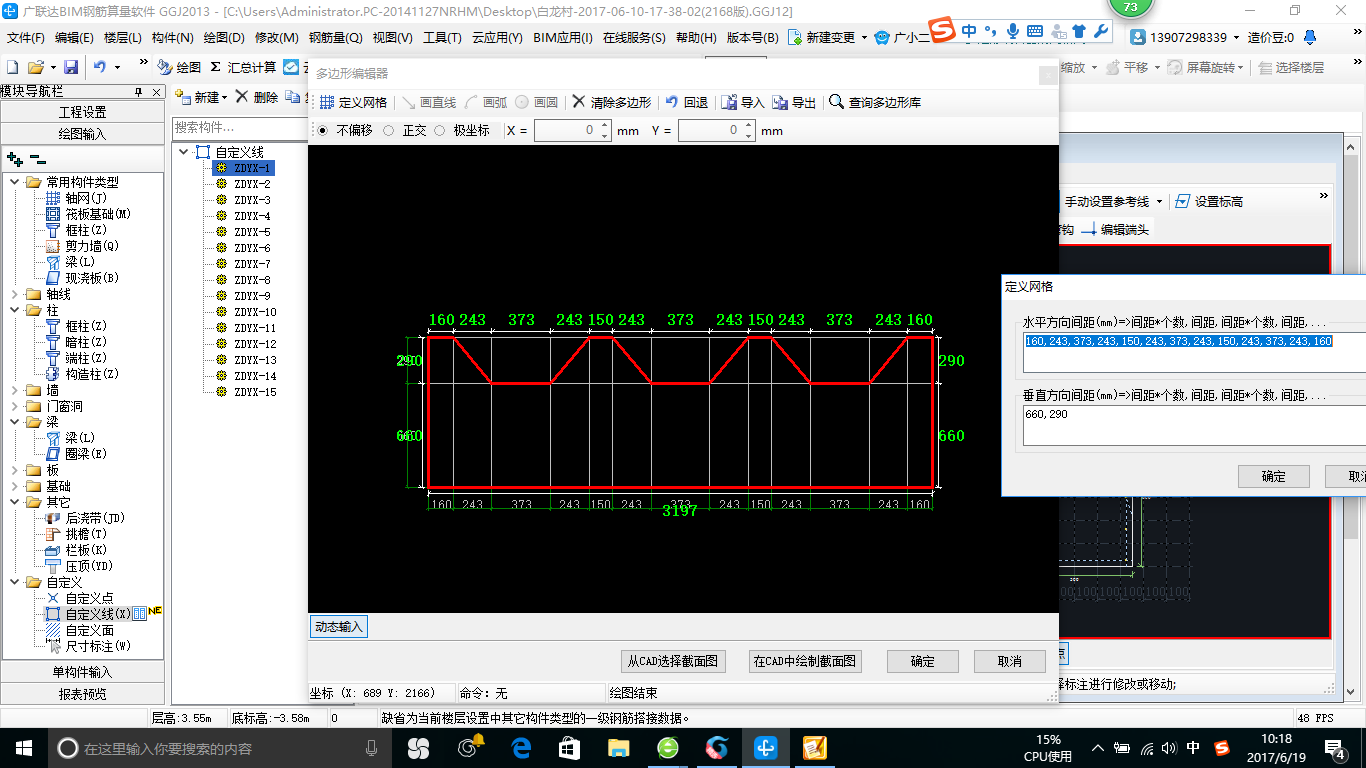Open Microsoft Edge from the taskbar
The image size is (1366, 768).
click(x=521, y=747)
